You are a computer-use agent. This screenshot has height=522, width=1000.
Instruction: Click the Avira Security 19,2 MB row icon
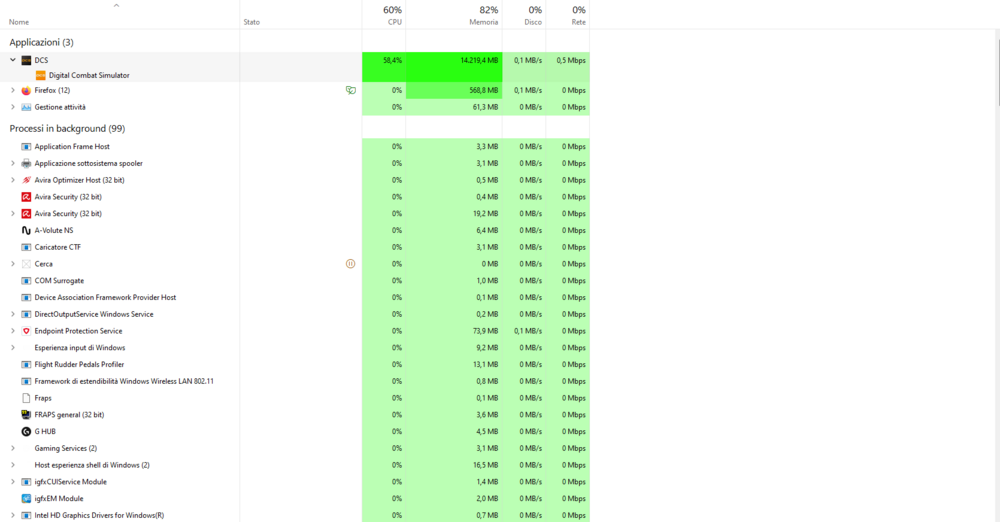[26, 214]
